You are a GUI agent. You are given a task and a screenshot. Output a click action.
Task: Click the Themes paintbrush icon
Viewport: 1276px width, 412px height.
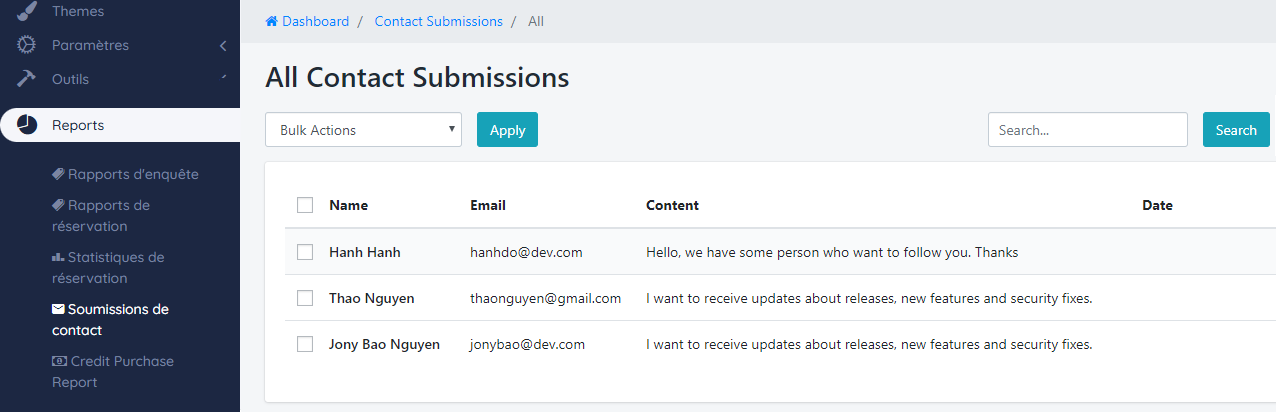point(27,11)
